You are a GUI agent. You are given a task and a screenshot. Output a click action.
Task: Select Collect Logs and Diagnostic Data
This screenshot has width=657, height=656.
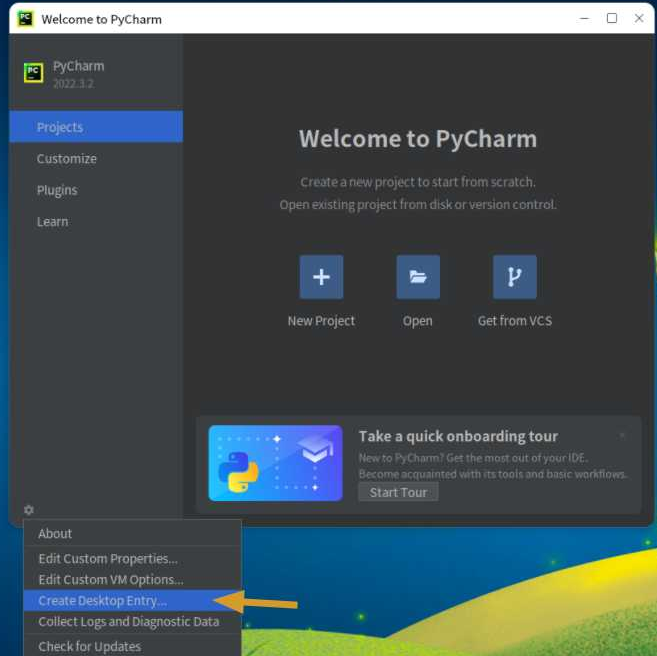pyautogui.click(x=132, y=622)
